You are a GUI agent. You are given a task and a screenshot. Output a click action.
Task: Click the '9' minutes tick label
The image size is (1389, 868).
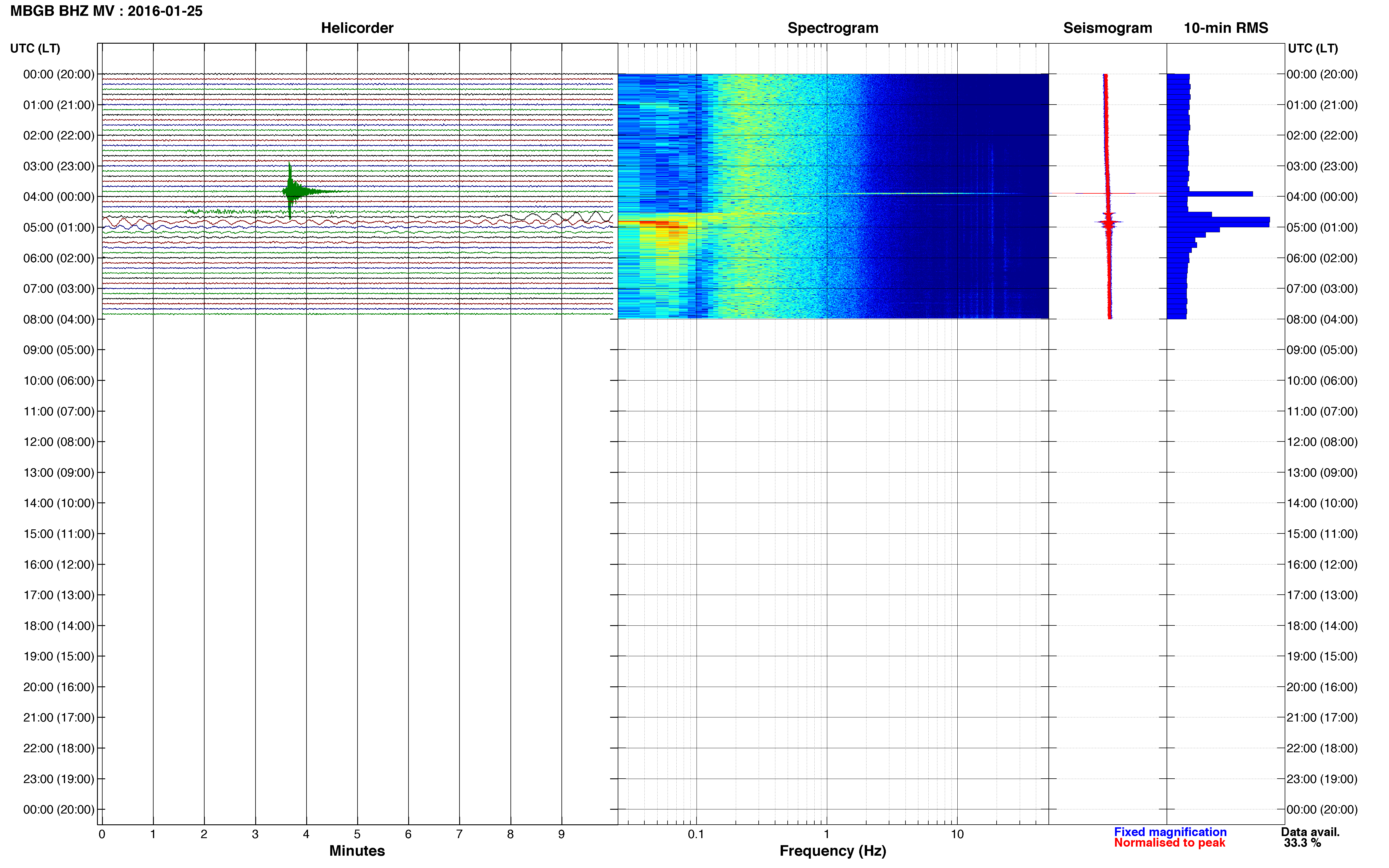coord(561,834)
